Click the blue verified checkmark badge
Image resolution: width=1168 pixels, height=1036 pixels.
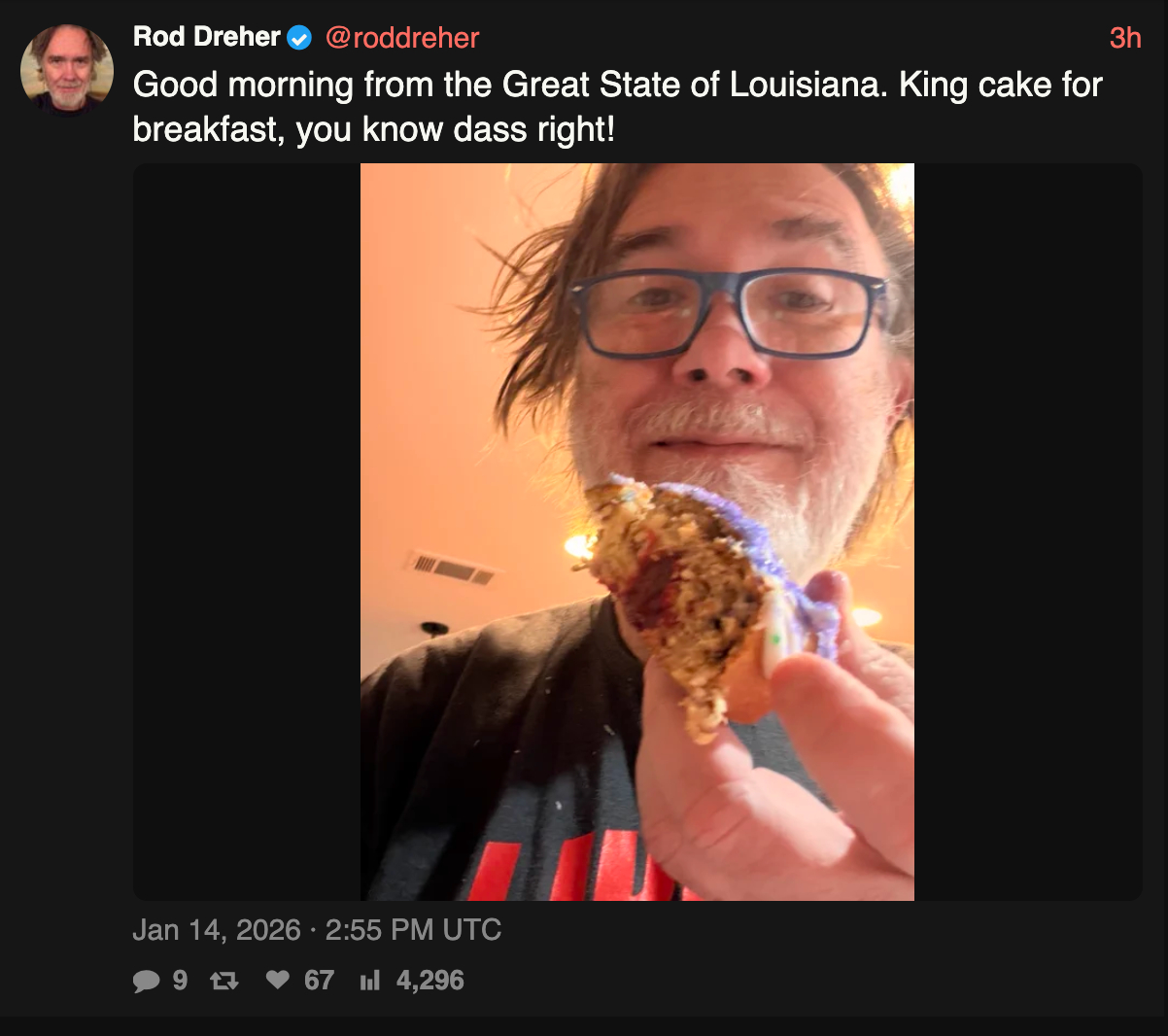[300, 38]
